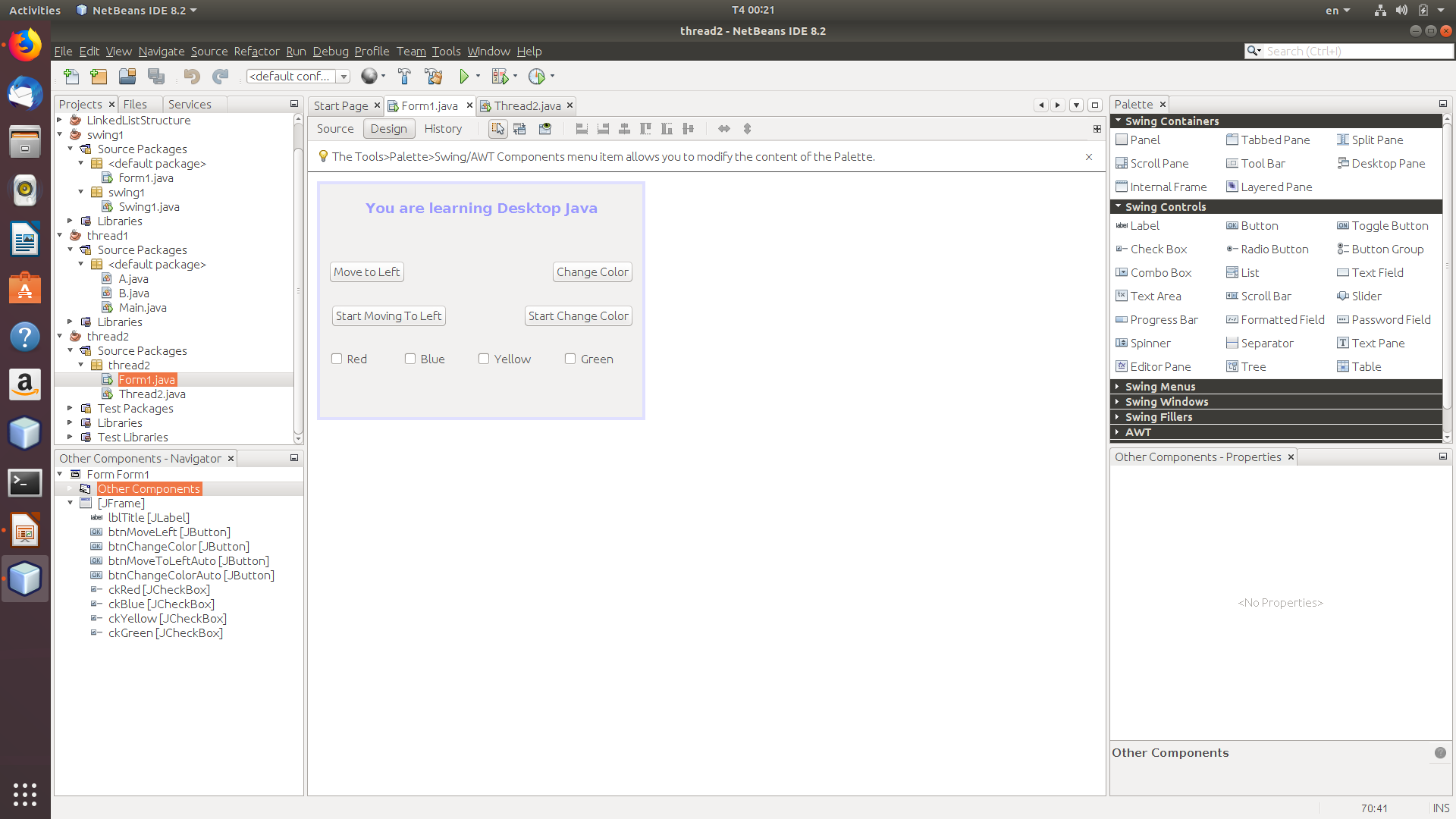The width and height of the screenshot is (1456, 819).
Task: Open Firefox from the Ubuntu dock
Action: coord(25,45)
